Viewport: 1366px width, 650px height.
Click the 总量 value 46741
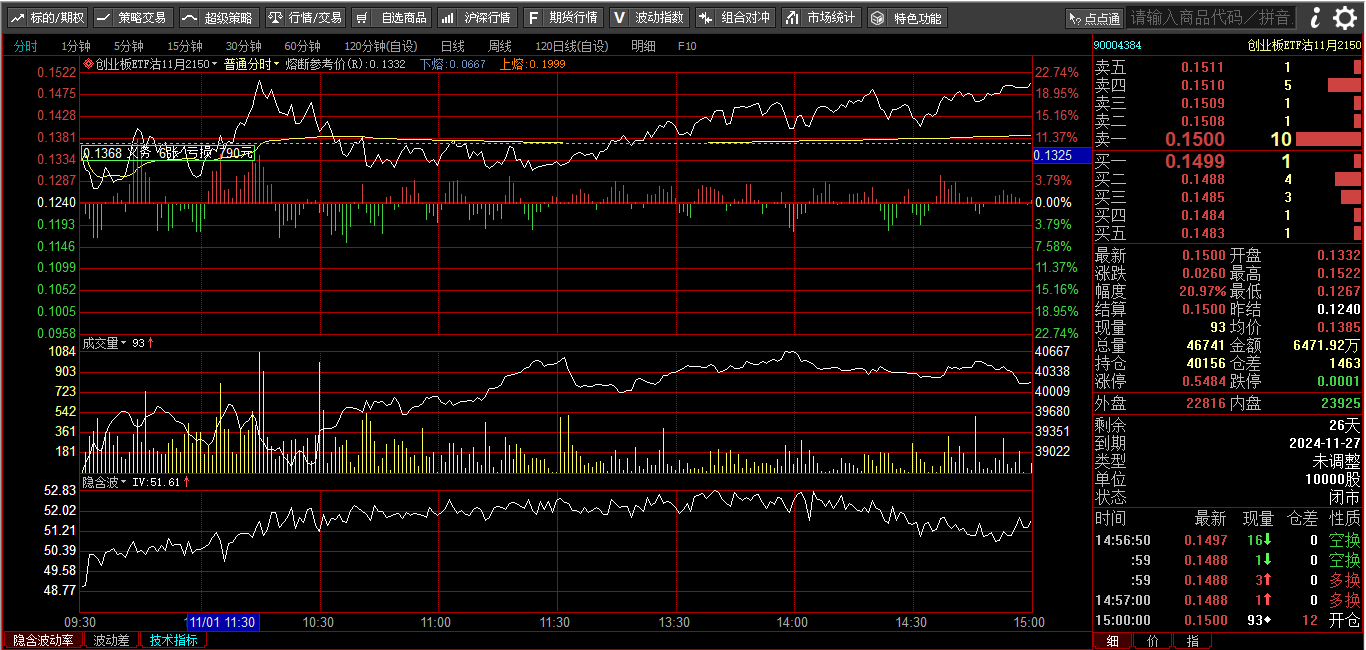click(1204, 346)
